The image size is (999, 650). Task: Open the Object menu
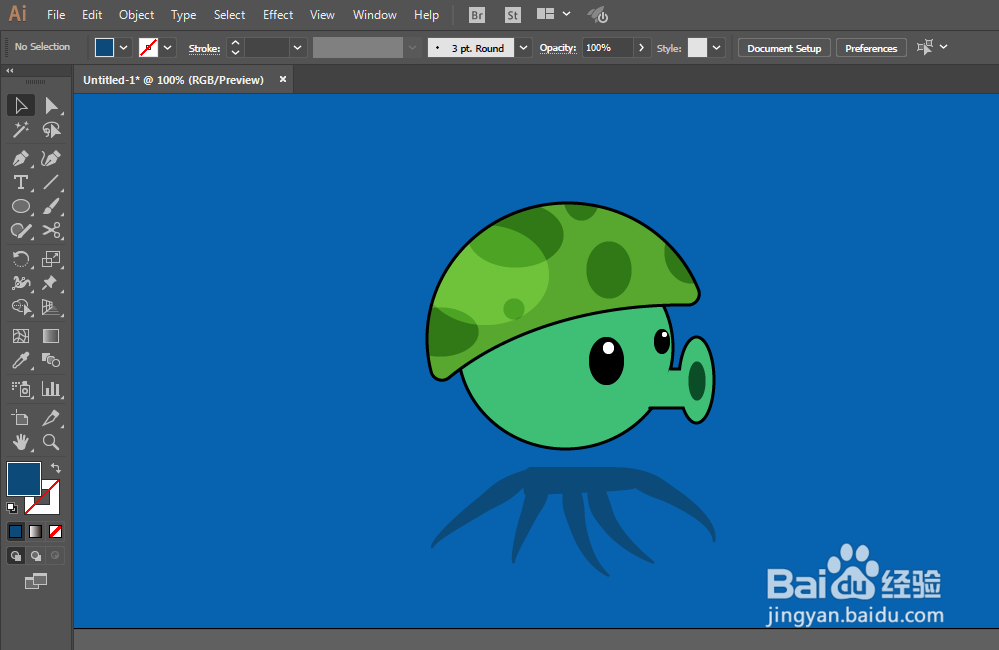136,15
